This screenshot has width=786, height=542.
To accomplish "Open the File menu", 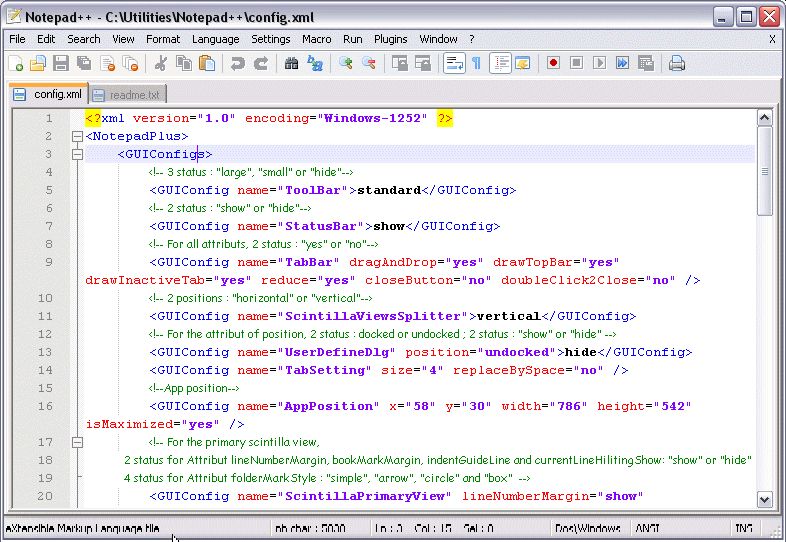I will [17, 39].
